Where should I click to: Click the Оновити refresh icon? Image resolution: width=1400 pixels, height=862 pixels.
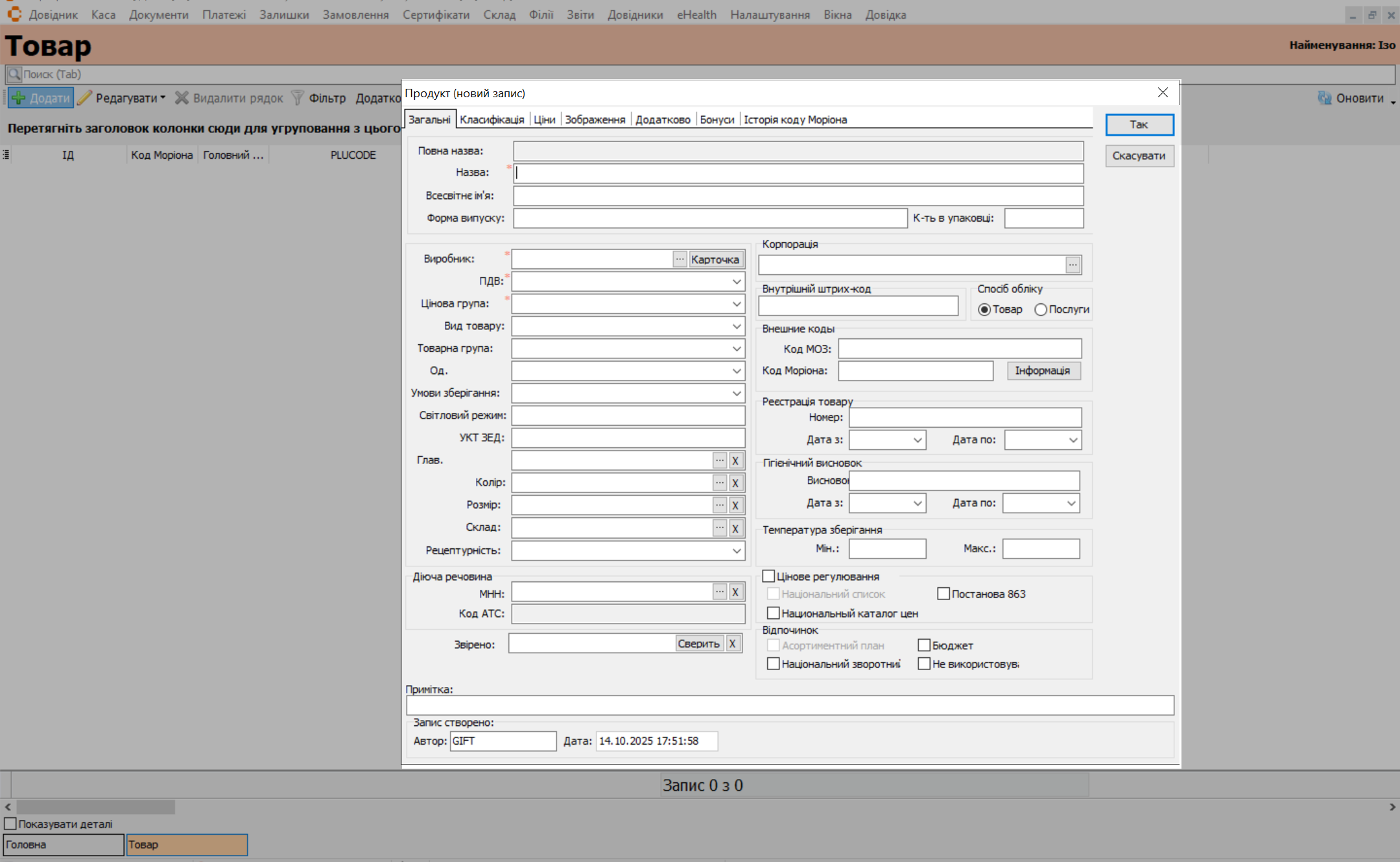pos(1324,98)
